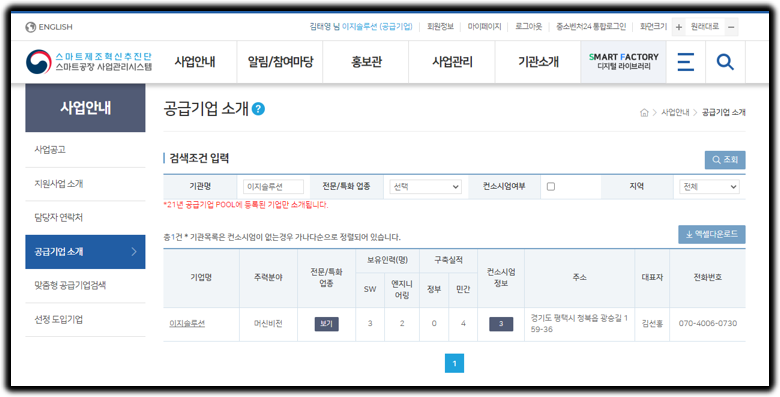The height and width of the screenshot is (397, 780).
Task: Open the 기관소개 main menu
Action: pos(538,62)
